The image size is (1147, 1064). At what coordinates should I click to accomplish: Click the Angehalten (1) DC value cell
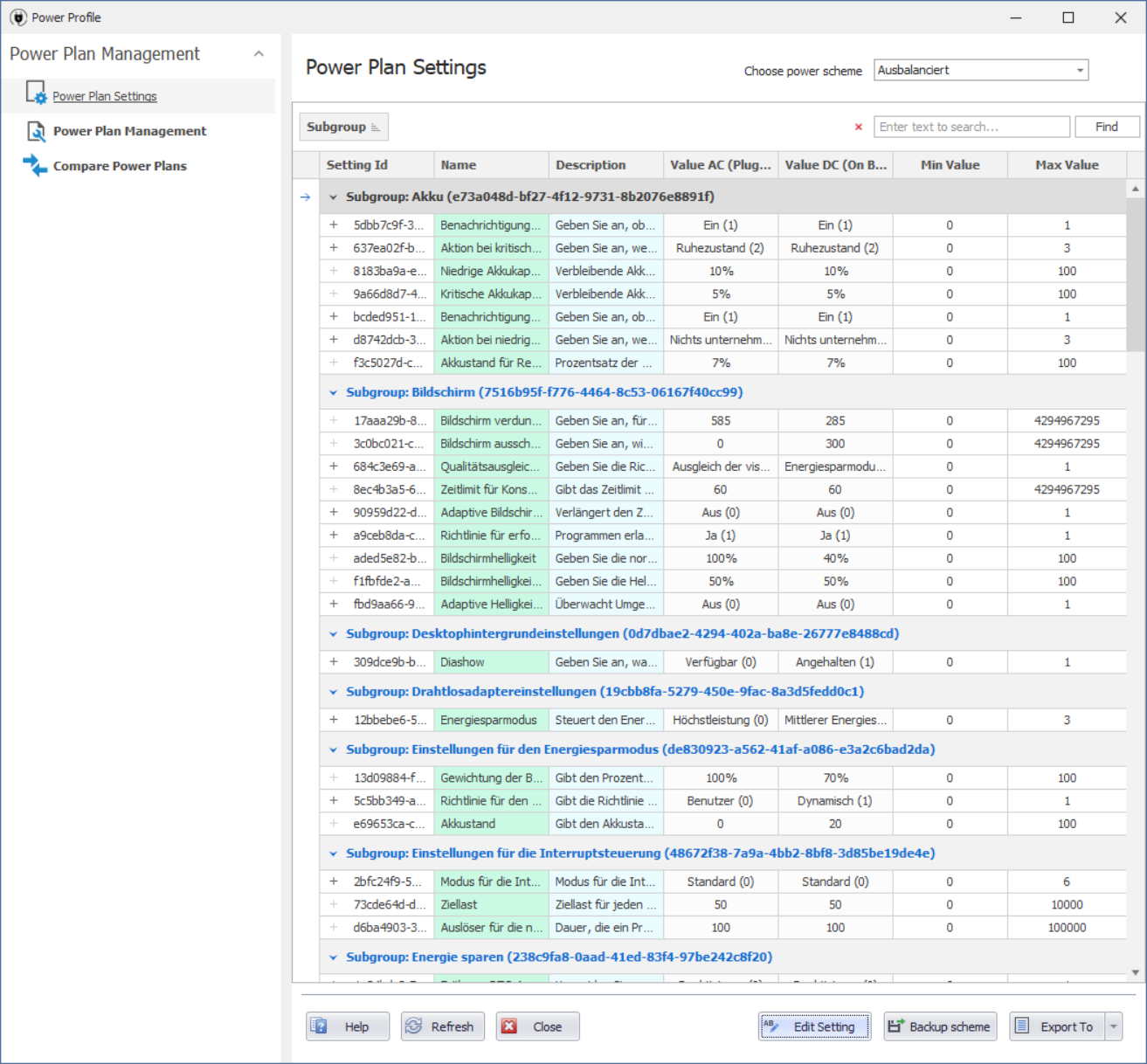pyautogui.click(x=835, y=662)
